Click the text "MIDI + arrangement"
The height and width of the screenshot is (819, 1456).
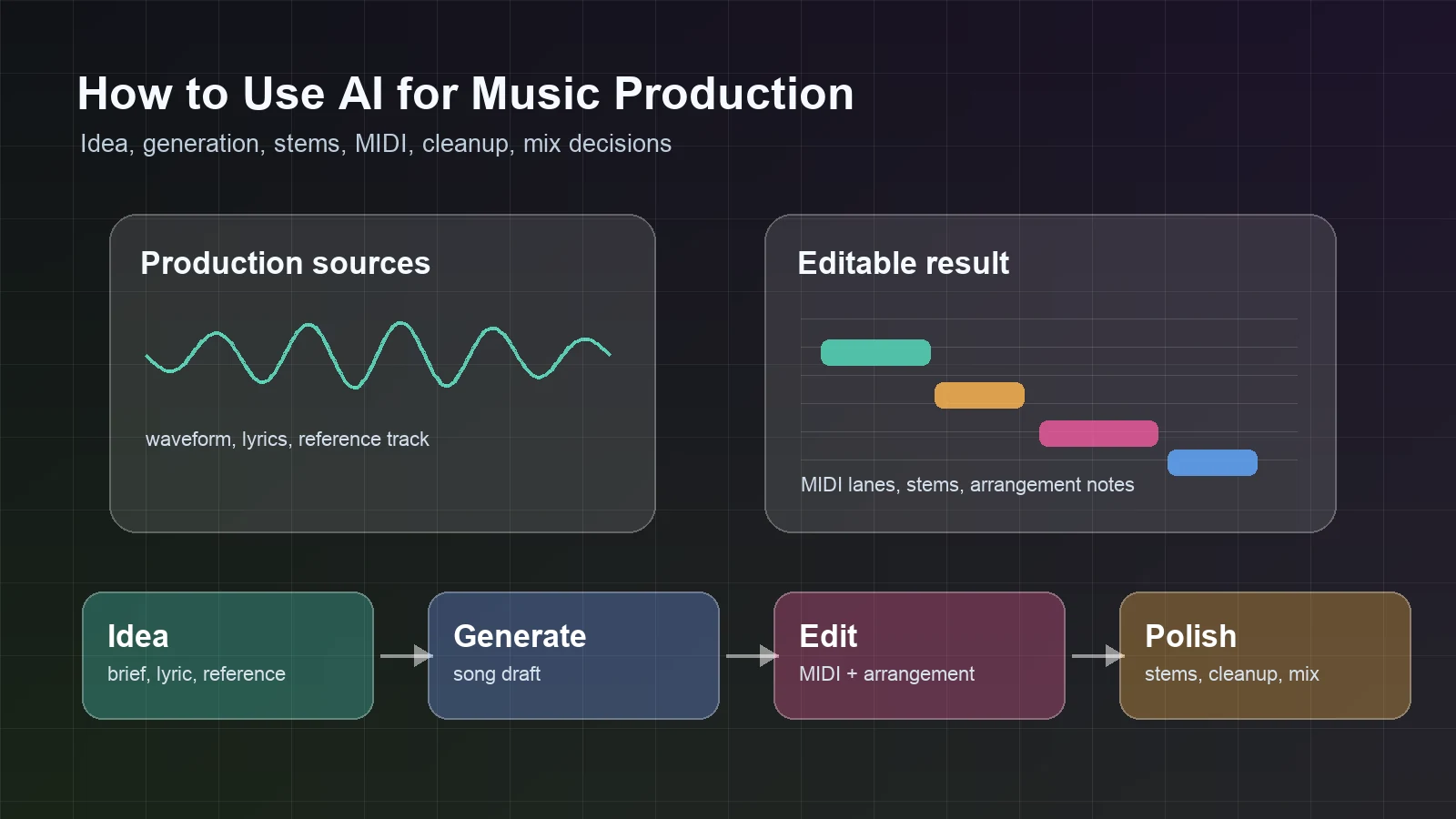(x=886, y=674)
